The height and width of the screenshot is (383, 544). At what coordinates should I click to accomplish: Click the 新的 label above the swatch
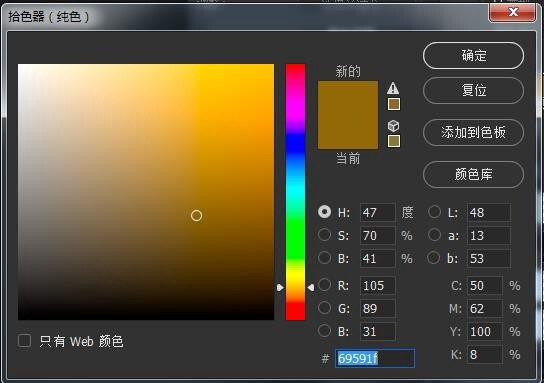[348, 71]
